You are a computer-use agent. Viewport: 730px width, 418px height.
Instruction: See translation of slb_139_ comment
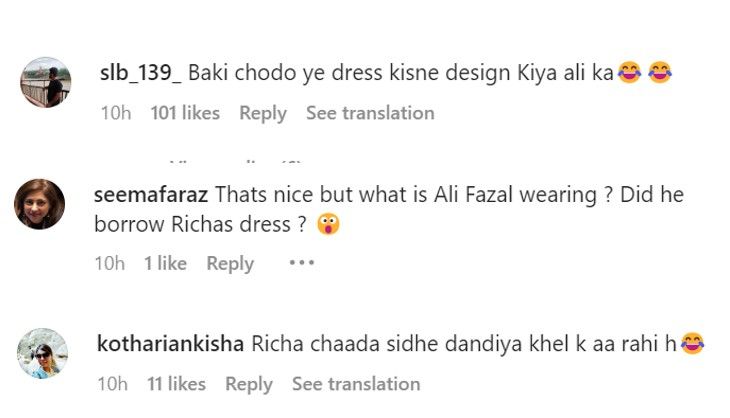point(370,113)
